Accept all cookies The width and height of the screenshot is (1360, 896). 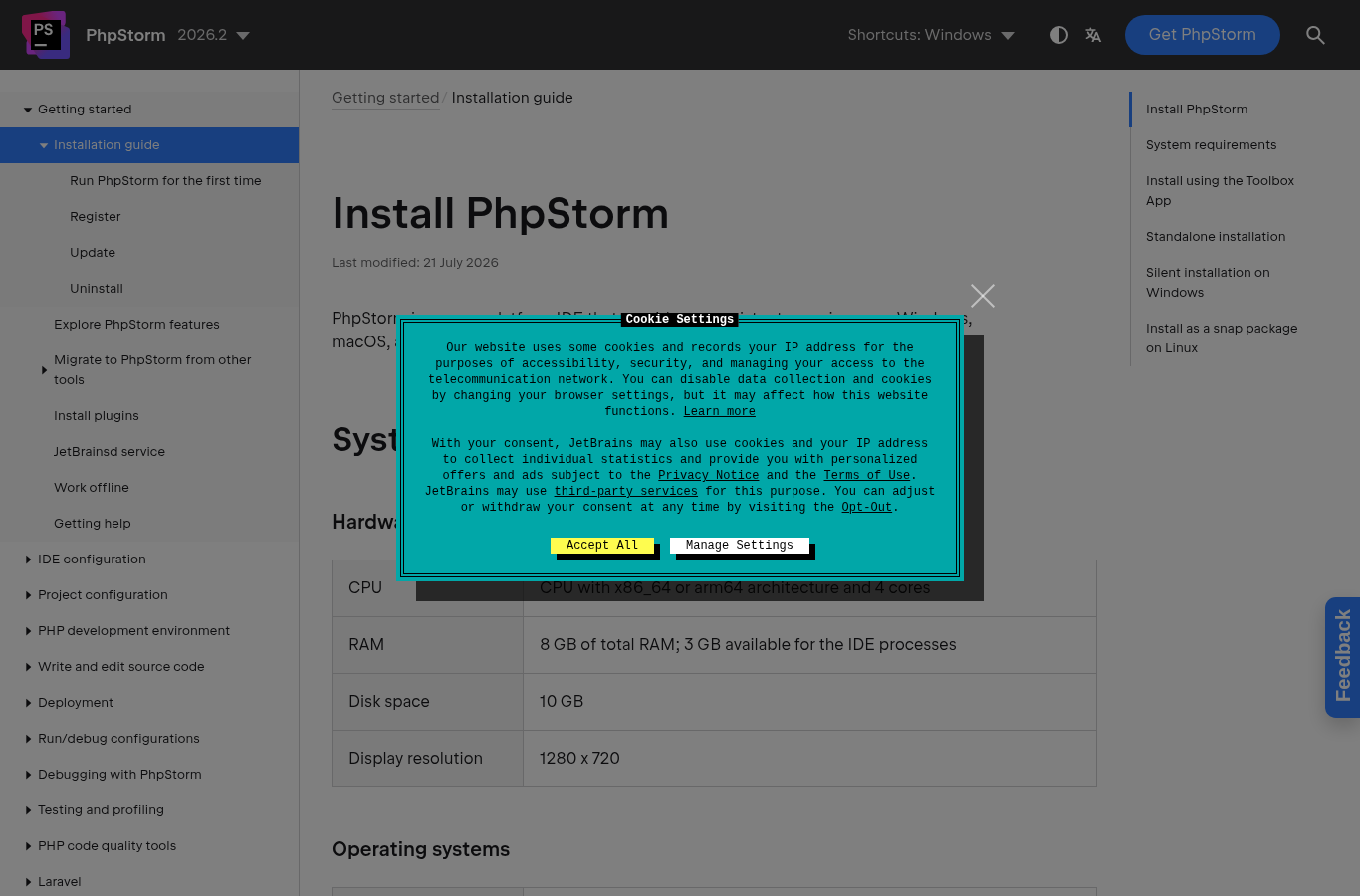(x=602, y=546)
